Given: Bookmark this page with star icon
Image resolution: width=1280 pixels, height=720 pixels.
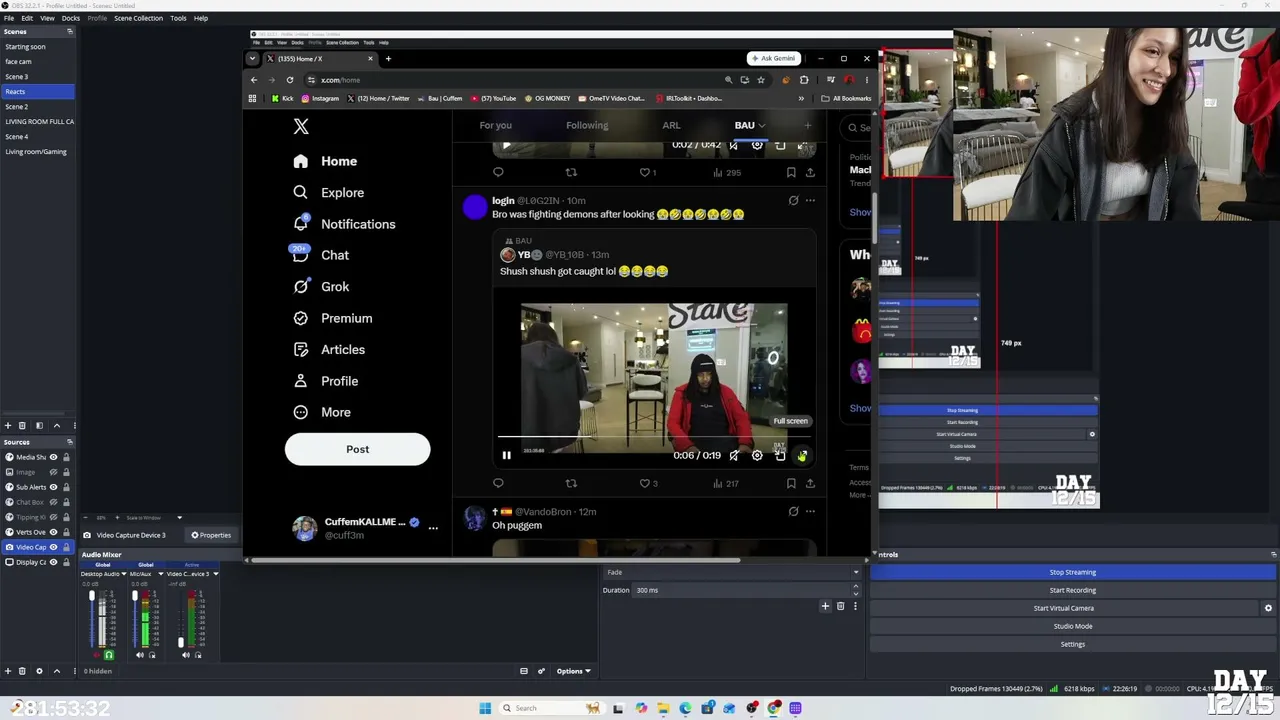Looking at the screenshot, I should [x=761, y=80].
